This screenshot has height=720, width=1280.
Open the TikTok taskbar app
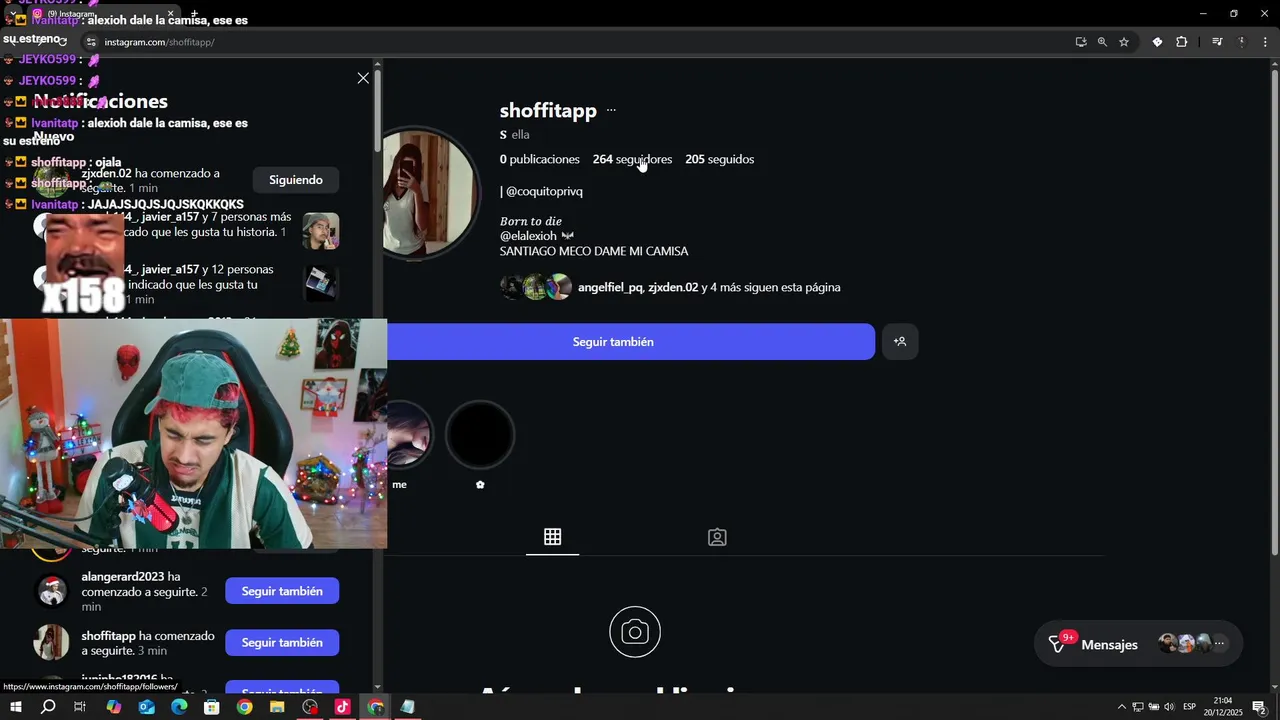342,707
